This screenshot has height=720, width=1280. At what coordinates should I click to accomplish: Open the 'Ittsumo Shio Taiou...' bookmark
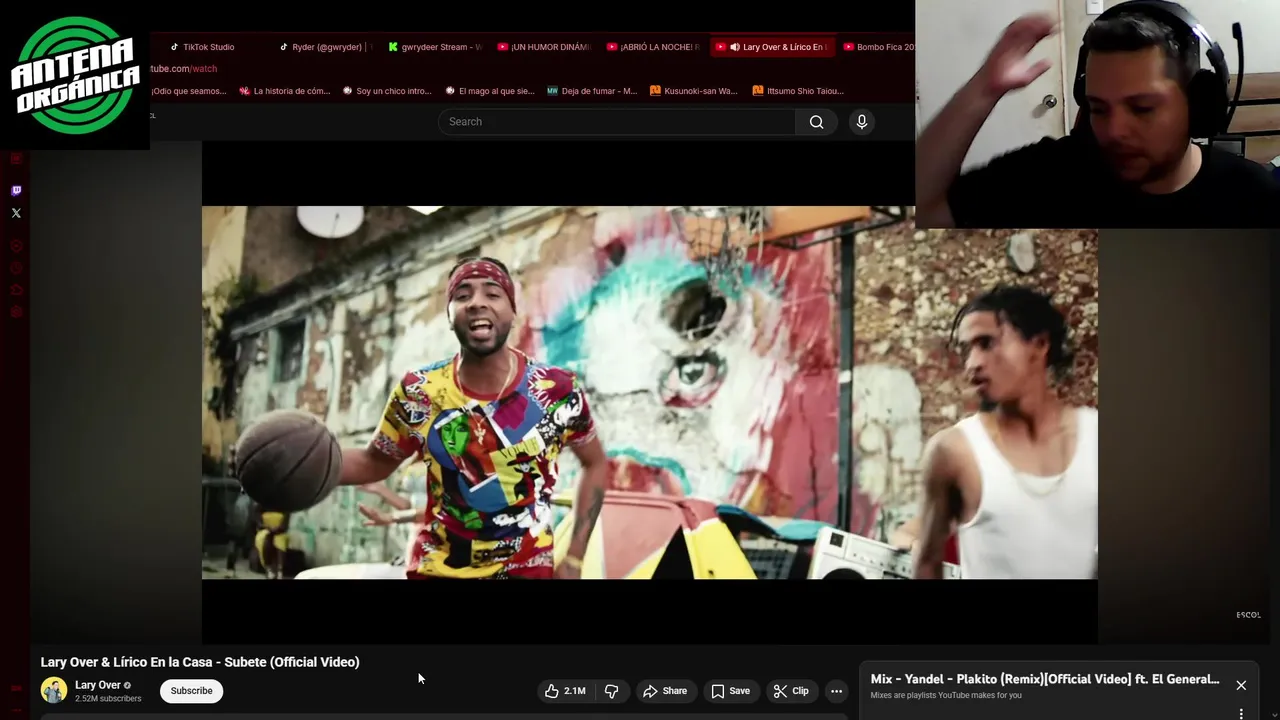click(798, 91)
